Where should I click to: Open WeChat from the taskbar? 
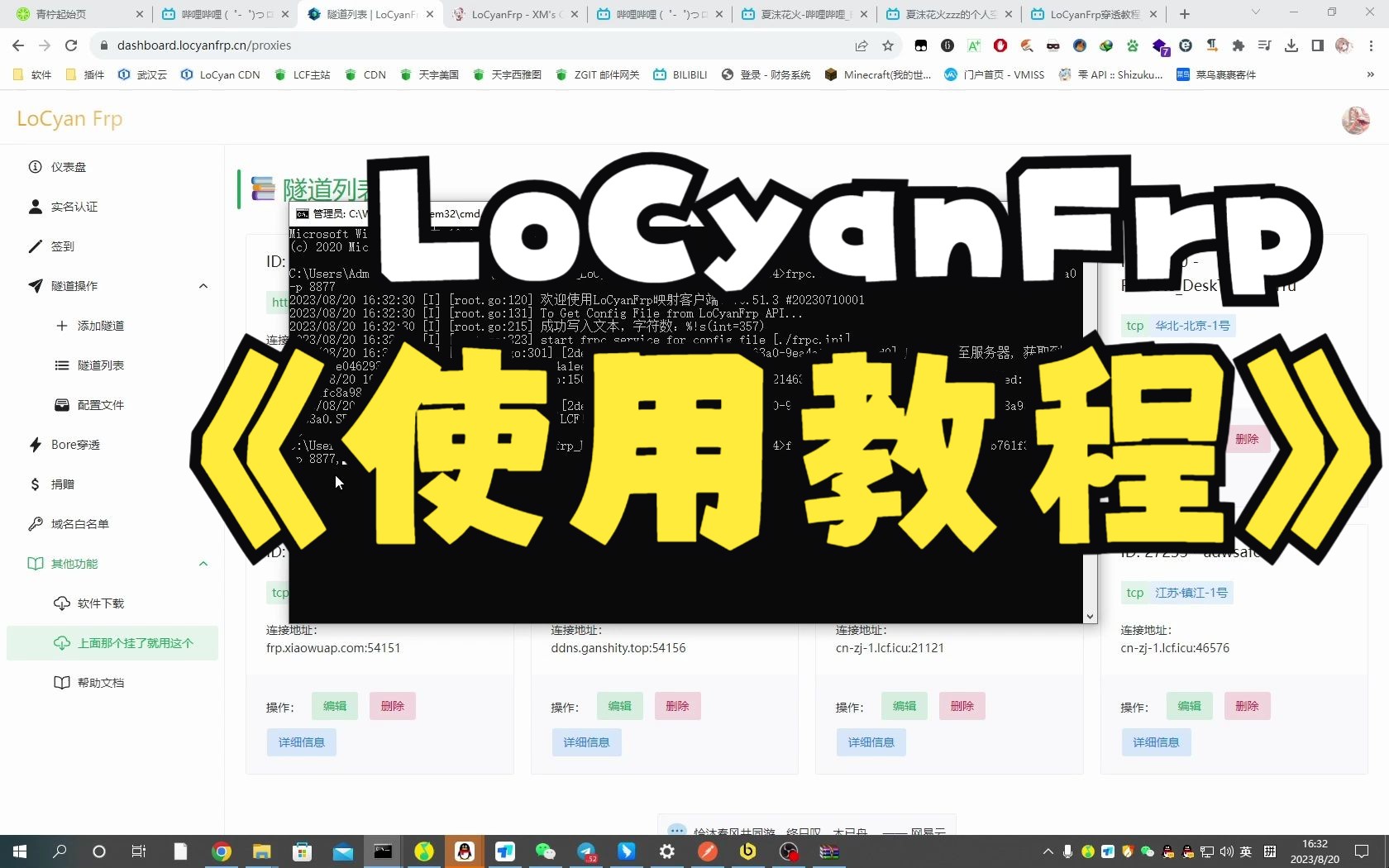pos(545,851)
